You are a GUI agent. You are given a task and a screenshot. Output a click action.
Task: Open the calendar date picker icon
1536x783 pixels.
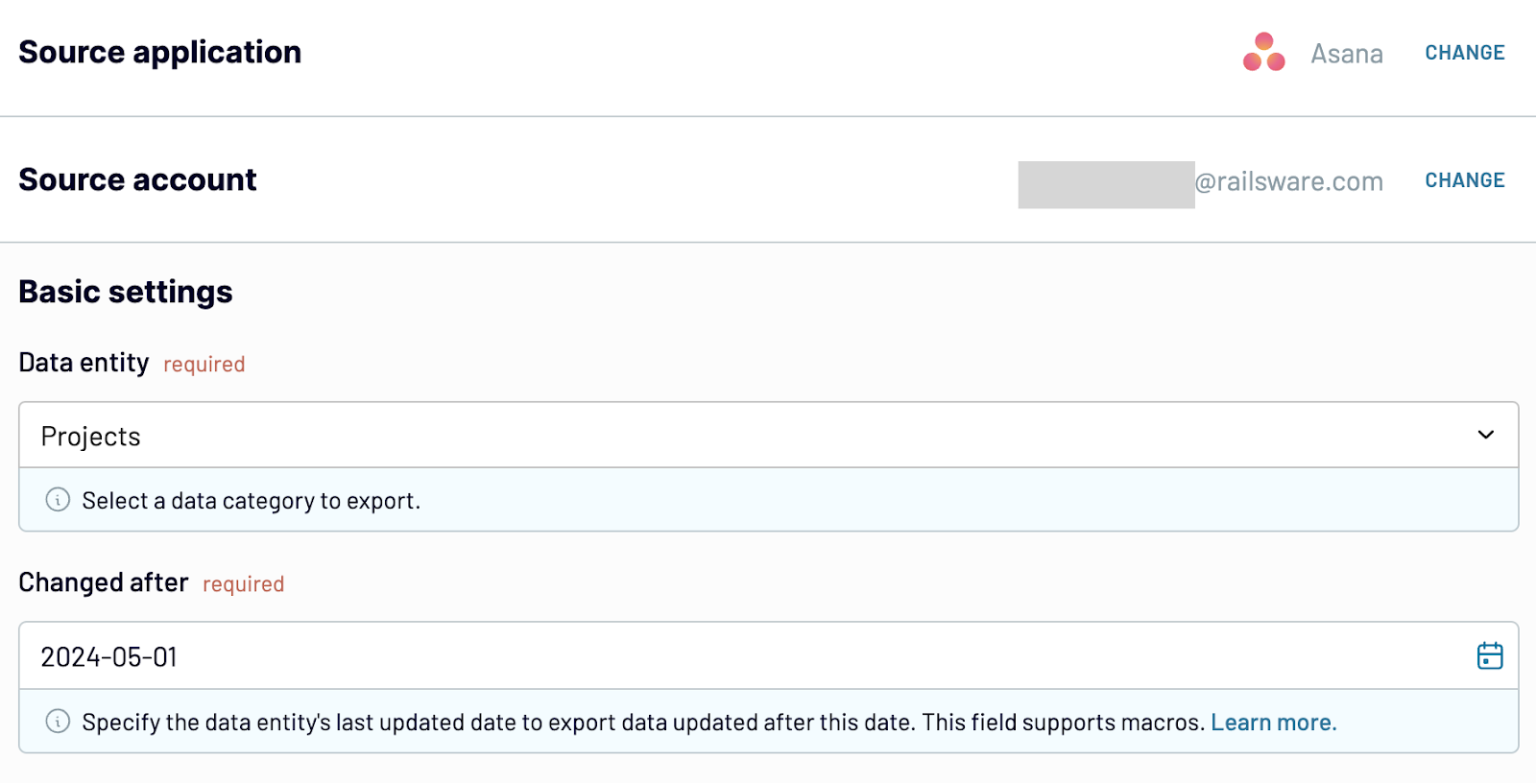pos(1489,655)
